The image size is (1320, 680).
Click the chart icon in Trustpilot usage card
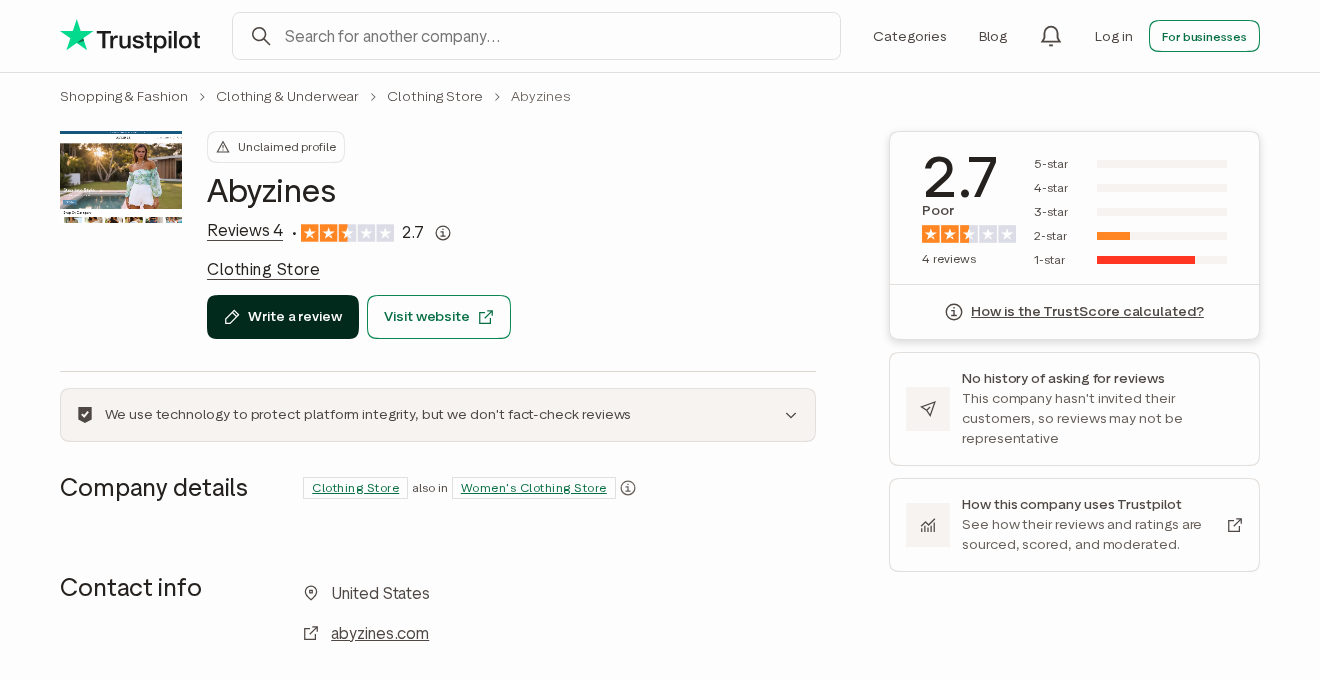(928, 525)
